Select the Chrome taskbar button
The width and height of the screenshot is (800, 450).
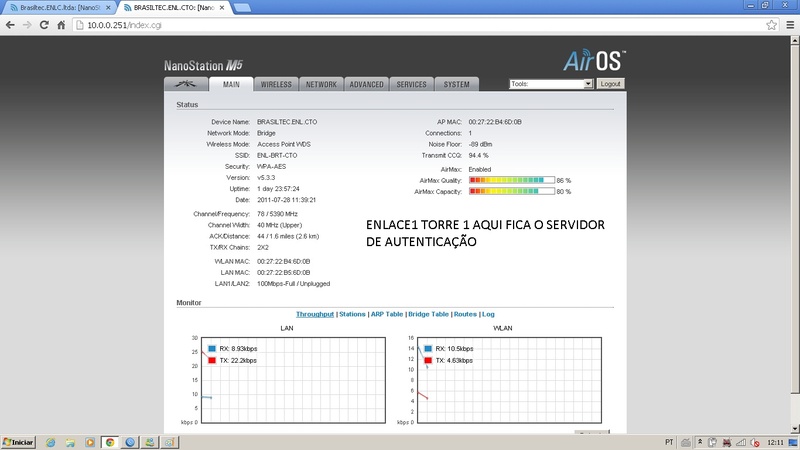pyautogui.click(x=110, y=442)
